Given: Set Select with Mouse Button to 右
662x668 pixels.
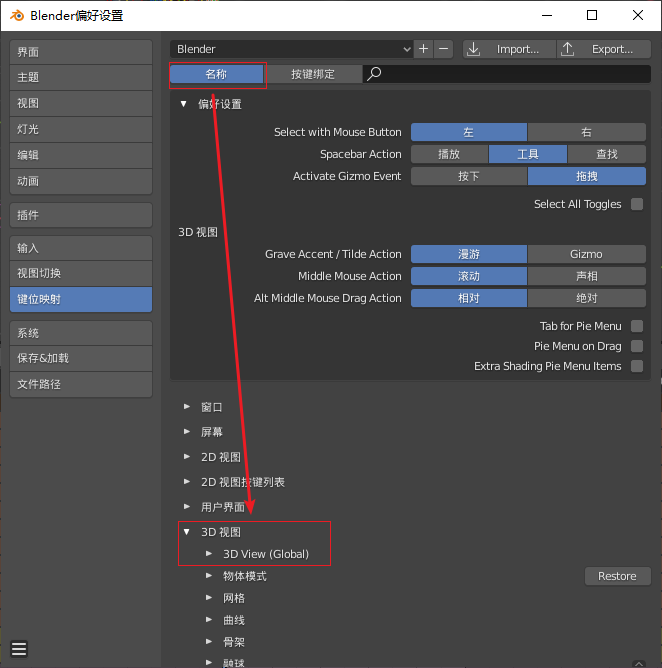Looking at the screenshot, I should (587, 132).
